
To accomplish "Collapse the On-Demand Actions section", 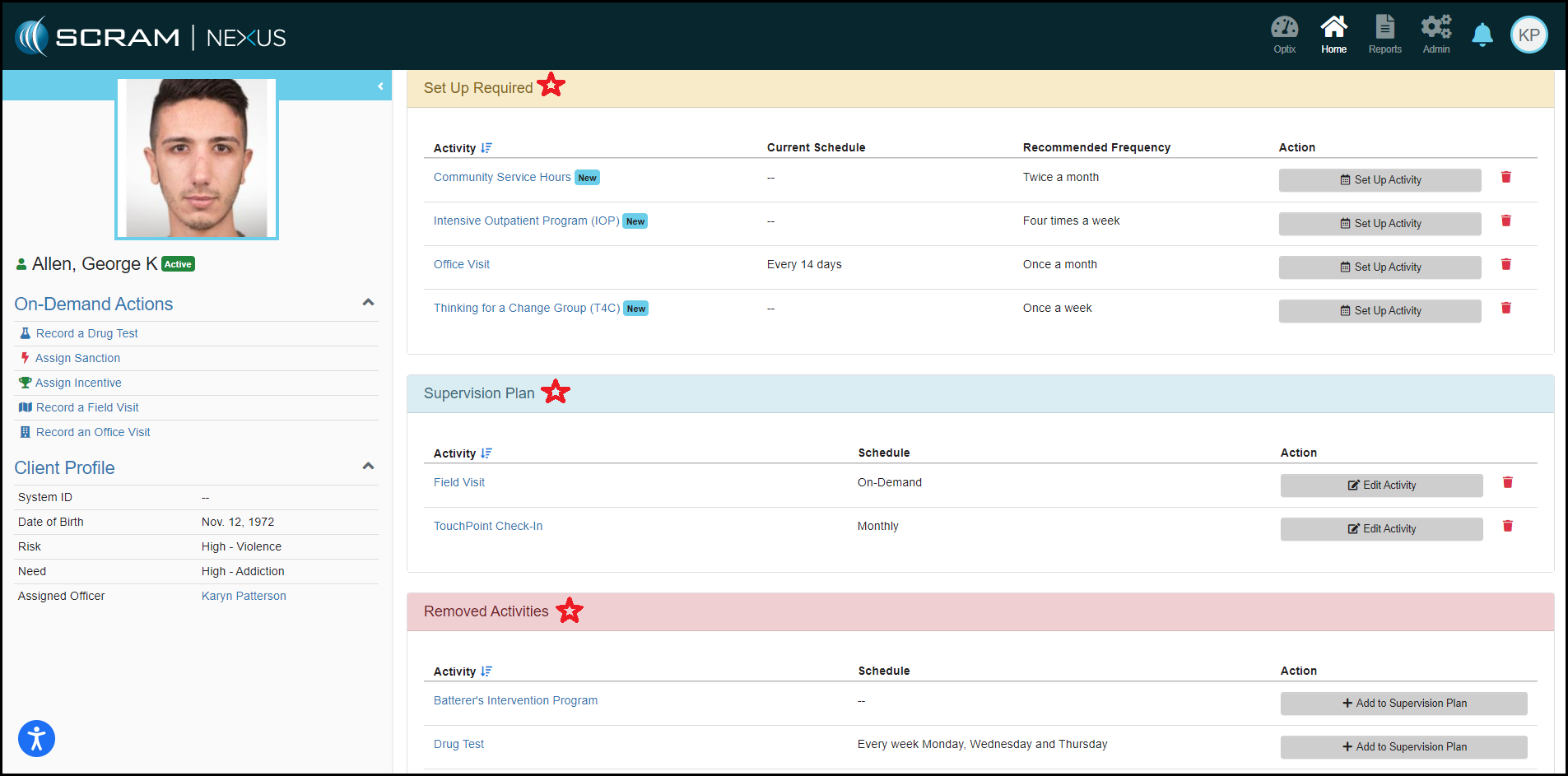I will point(368,303).
